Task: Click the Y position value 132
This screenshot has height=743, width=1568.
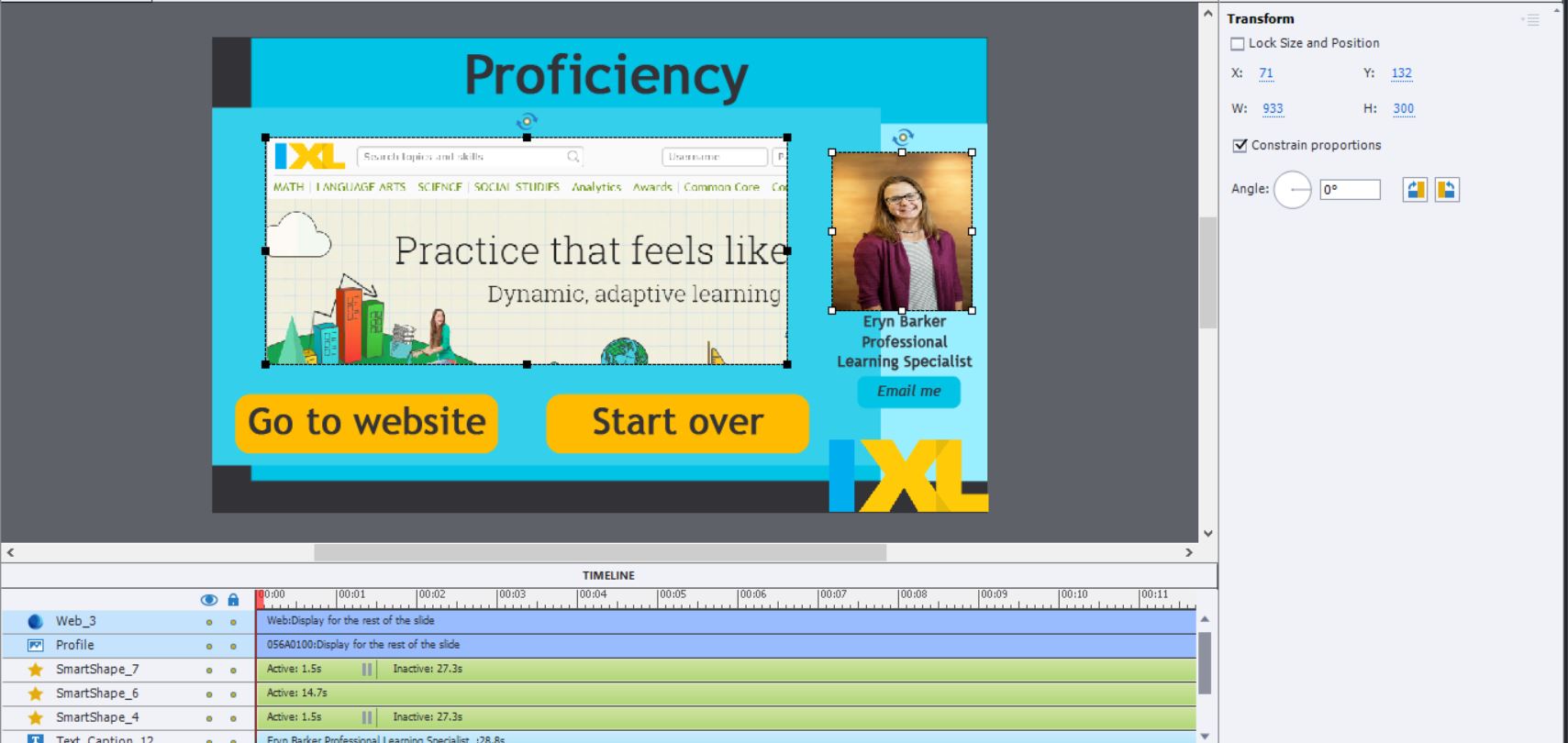Action: [x=1401, y=73]
